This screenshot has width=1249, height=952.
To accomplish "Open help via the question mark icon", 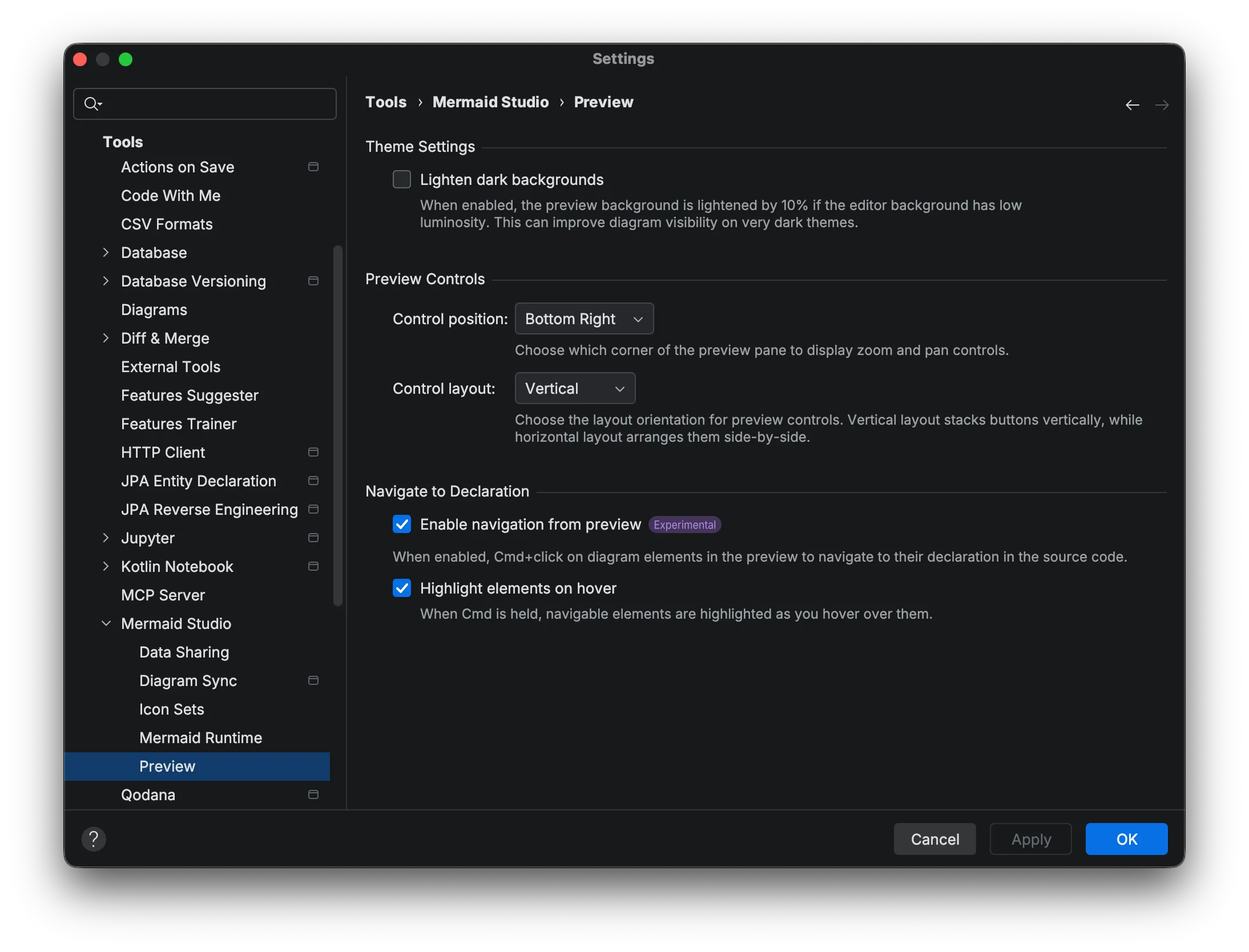I will tap(94, 839).
